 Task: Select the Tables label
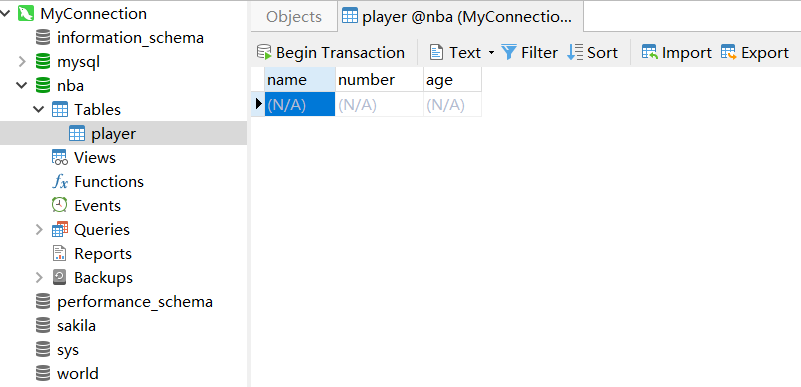coord(97,109)
